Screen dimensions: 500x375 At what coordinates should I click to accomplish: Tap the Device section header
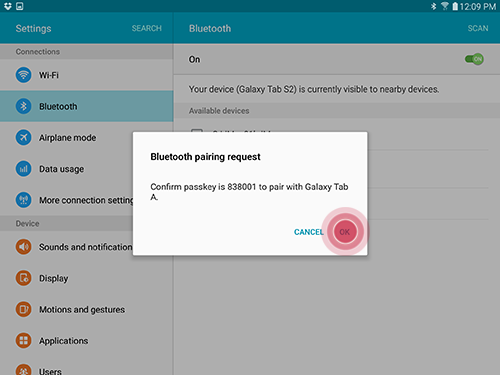(27, 224)
